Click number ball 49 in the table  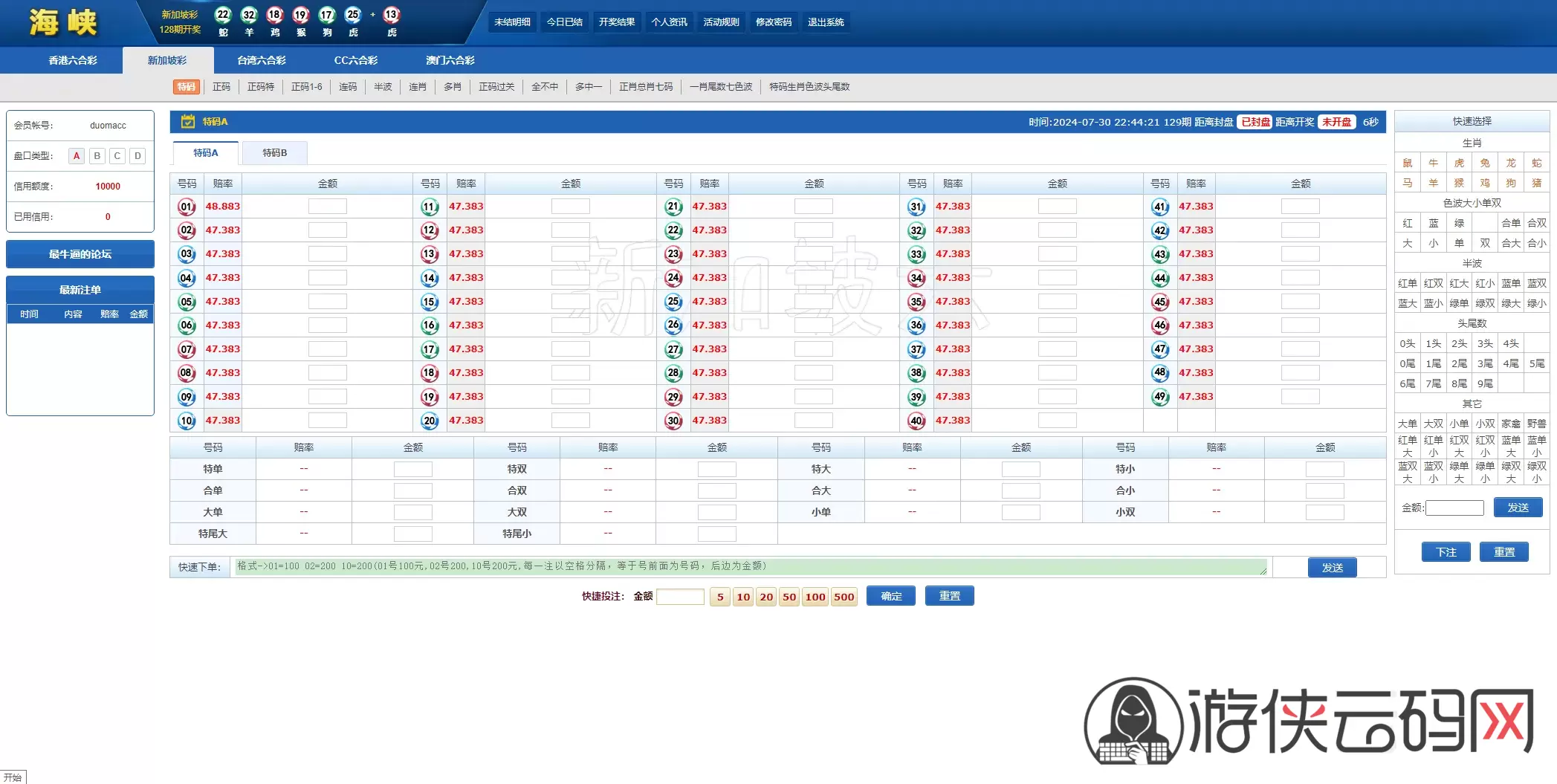point(1160,397)
